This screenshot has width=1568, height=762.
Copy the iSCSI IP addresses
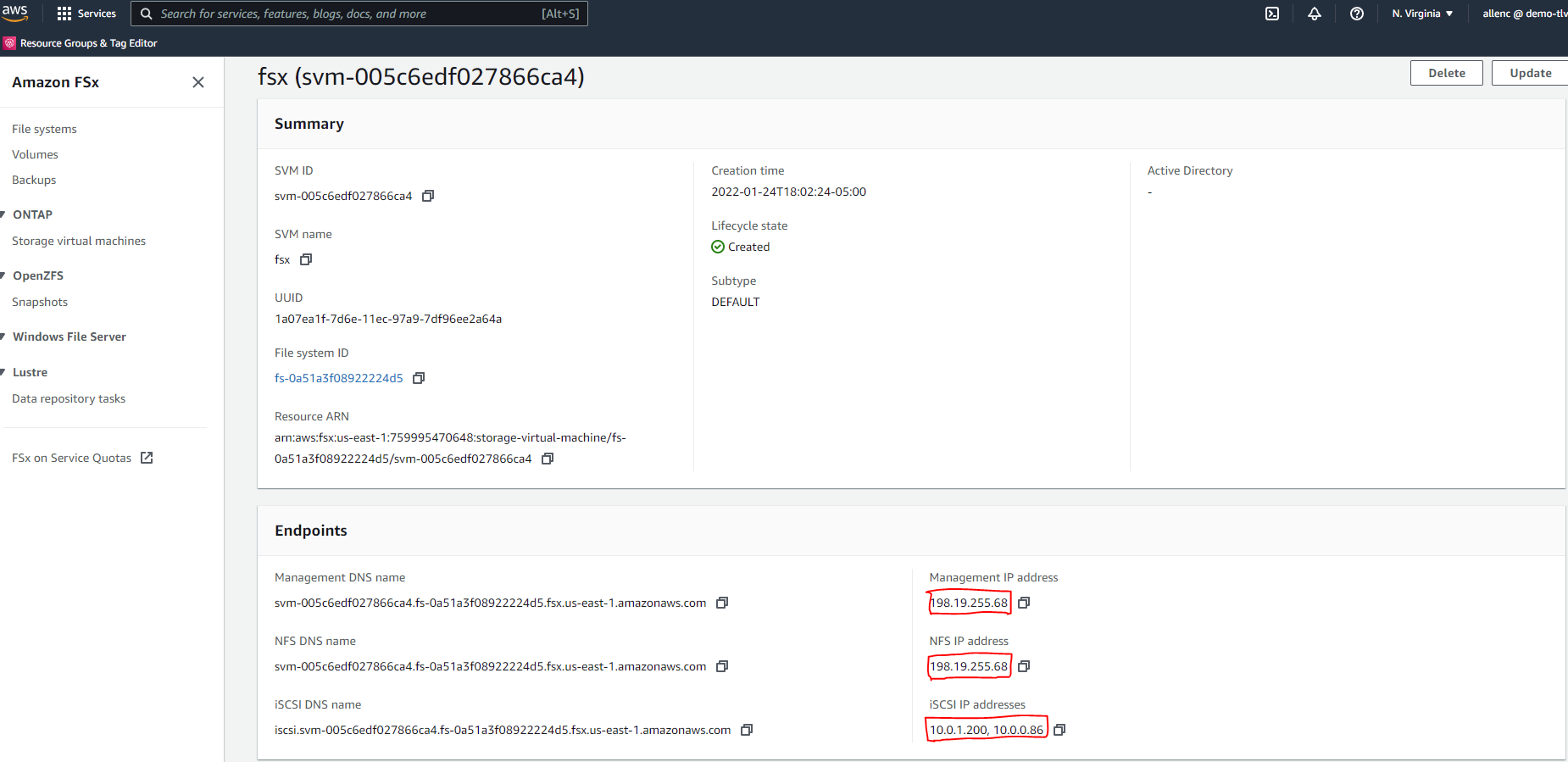click(1059, 730)
